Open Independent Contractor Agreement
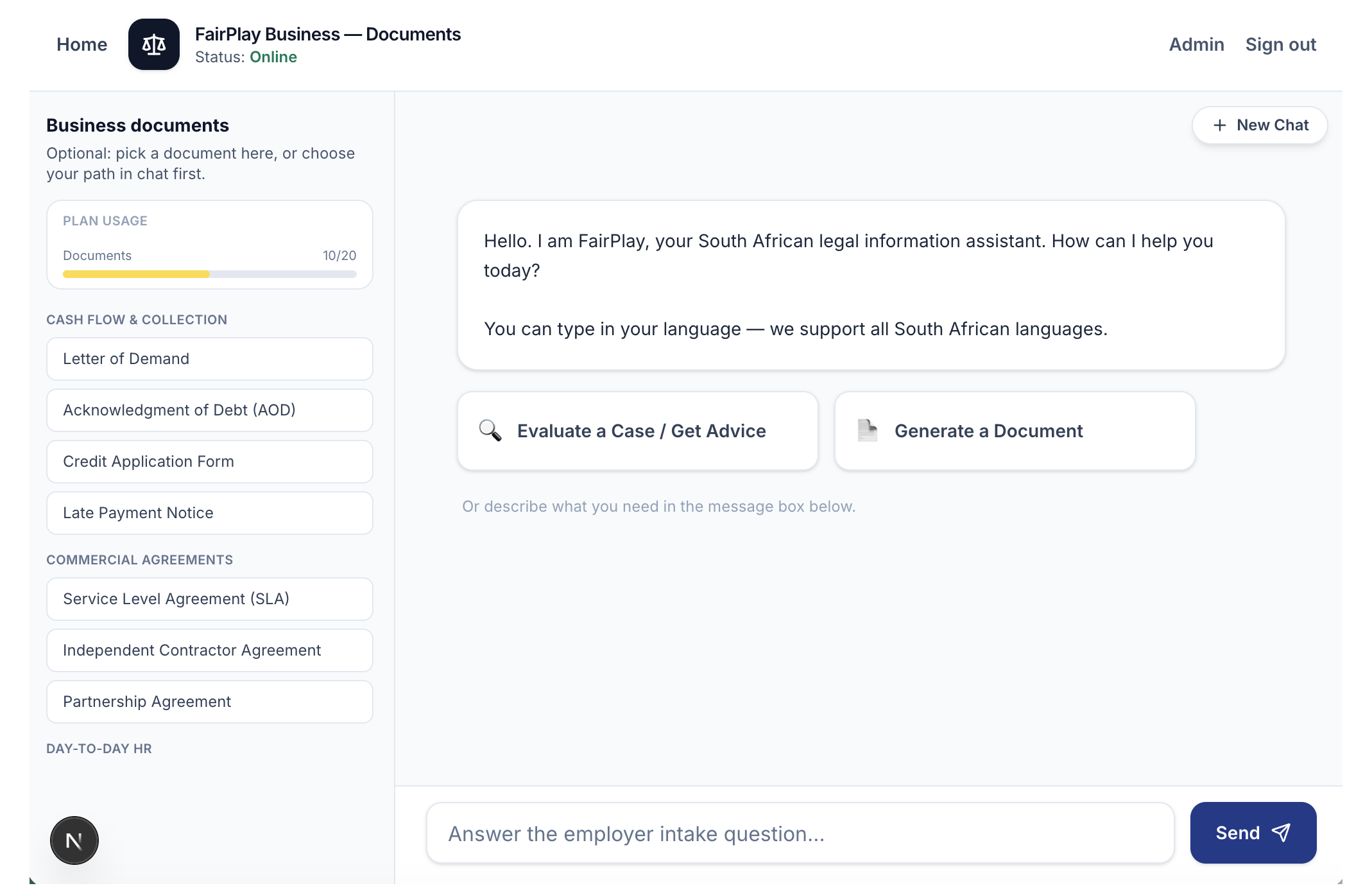 tap(210, 650)
